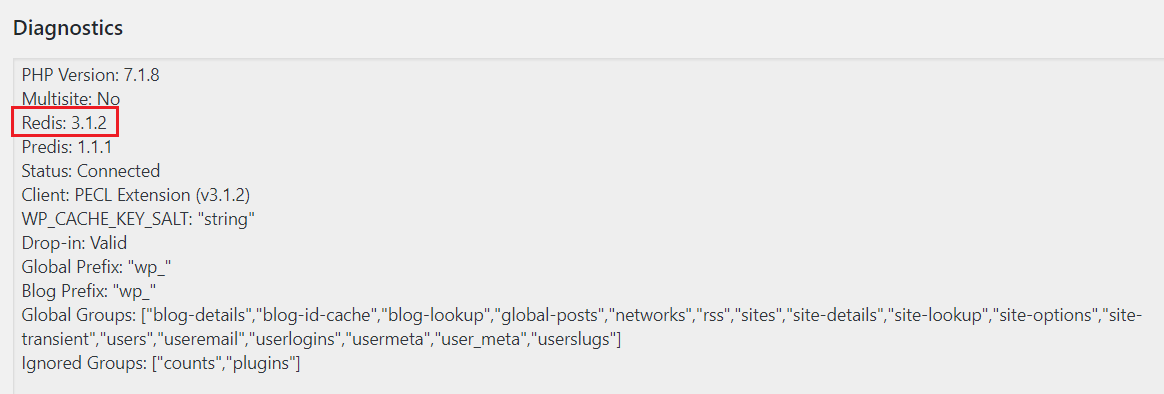Click the "usermeta" group entry
Viewport: 1164px width, 394px height.
click(x=389, y=339)
